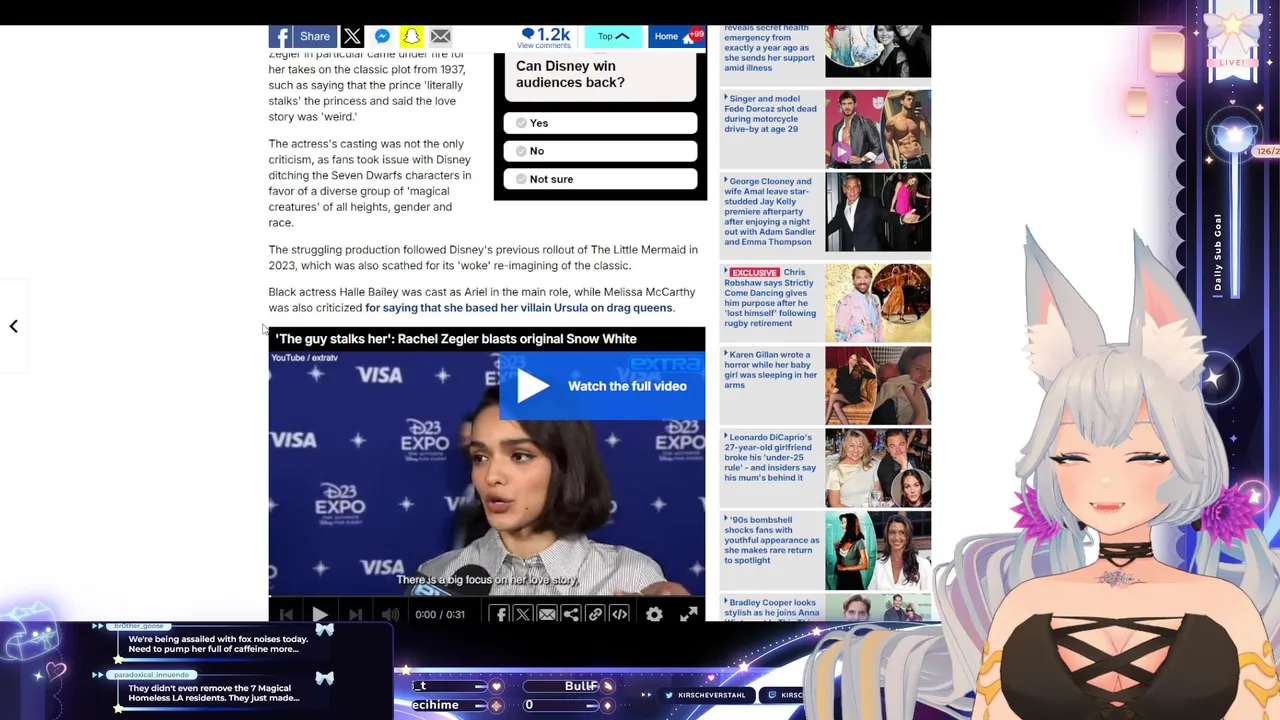Open Bradley Cooper looks stylish story
1280x720 pixels.
pos(771,608)
